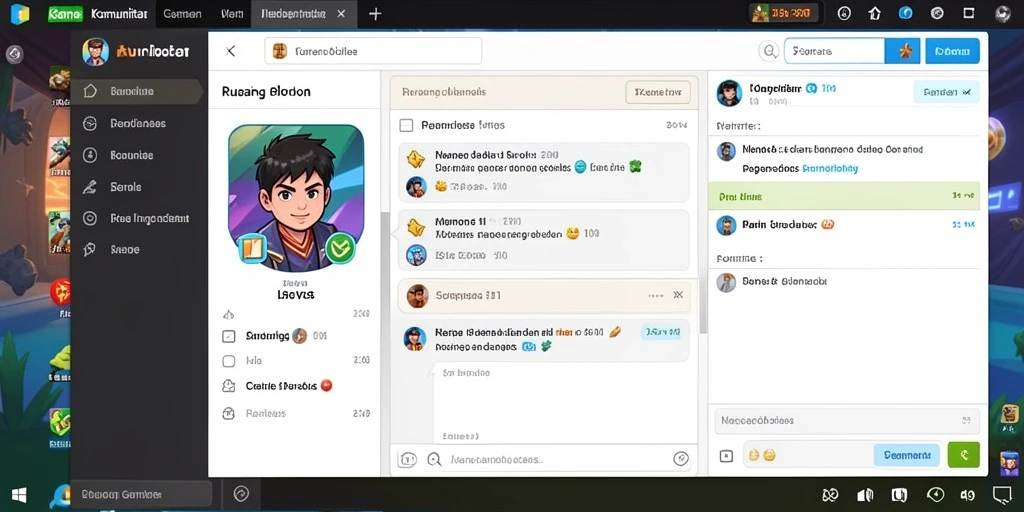Open the home icon in the top bar
The height and width of the screenshot is (512, 1024).
pos(875,13)
